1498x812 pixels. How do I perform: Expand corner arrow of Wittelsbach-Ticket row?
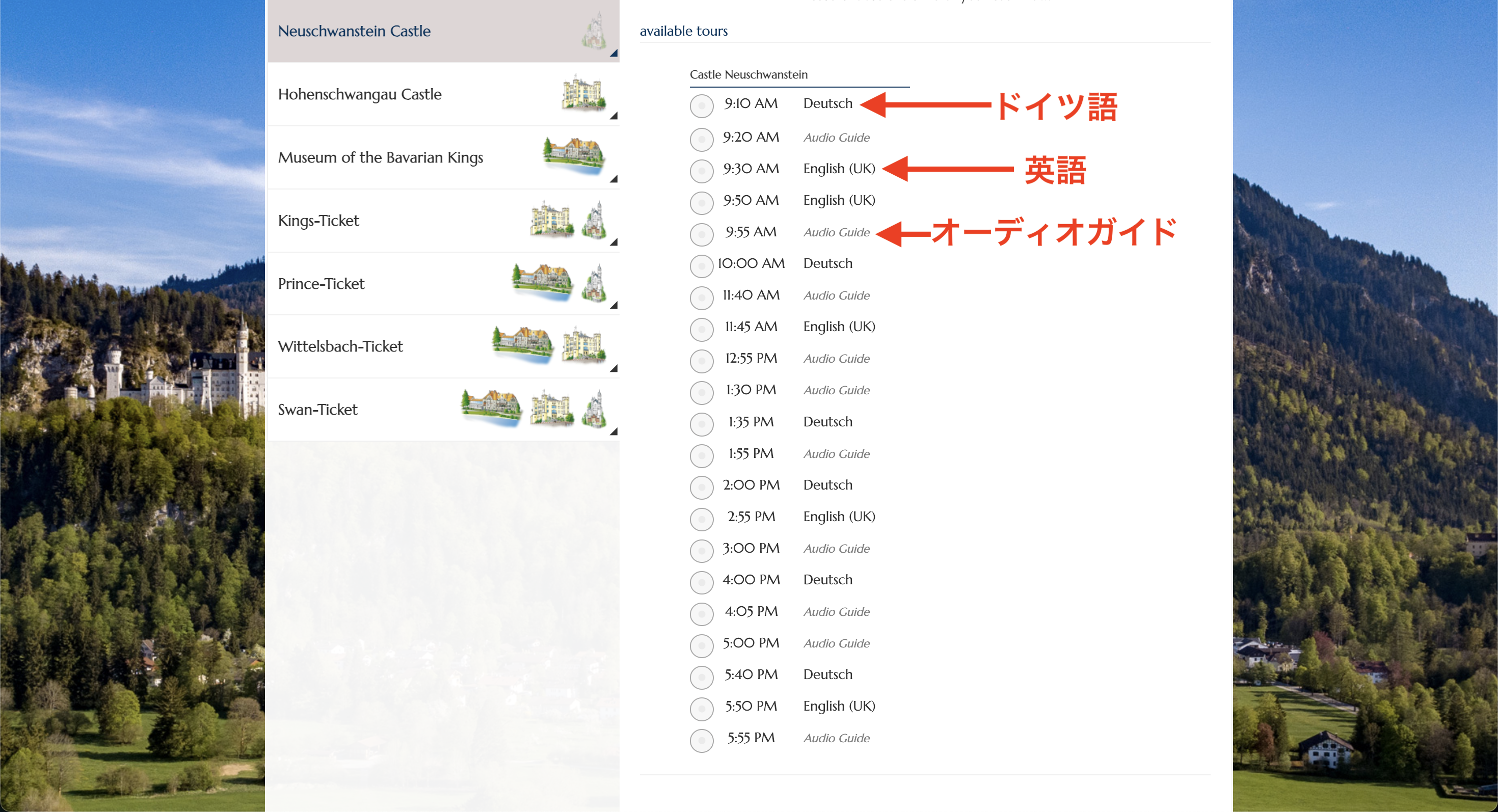[613, 368]
